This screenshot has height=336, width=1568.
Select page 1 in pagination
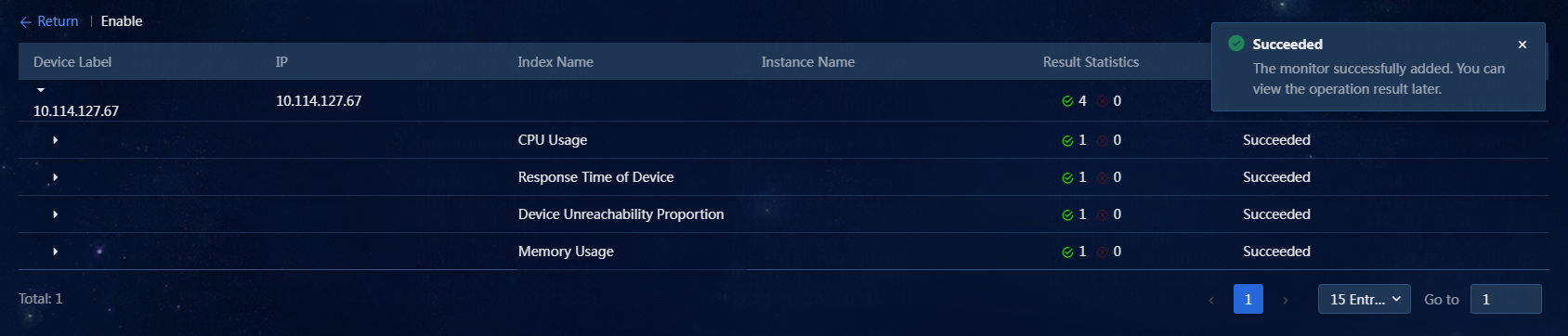pos(1248,299)
